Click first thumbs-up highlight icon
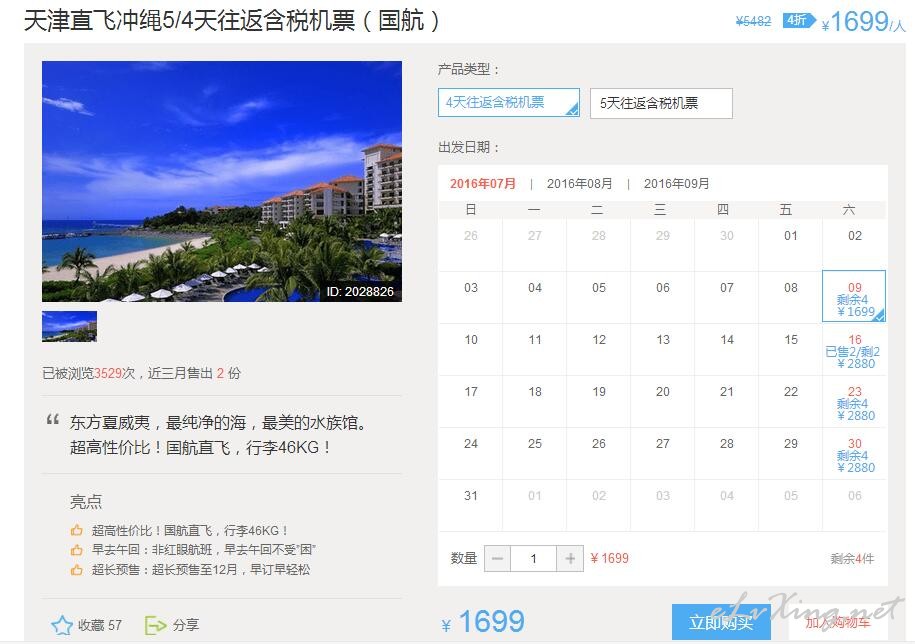The height and width of the screenshot is (644, 915). coord(76,530)
